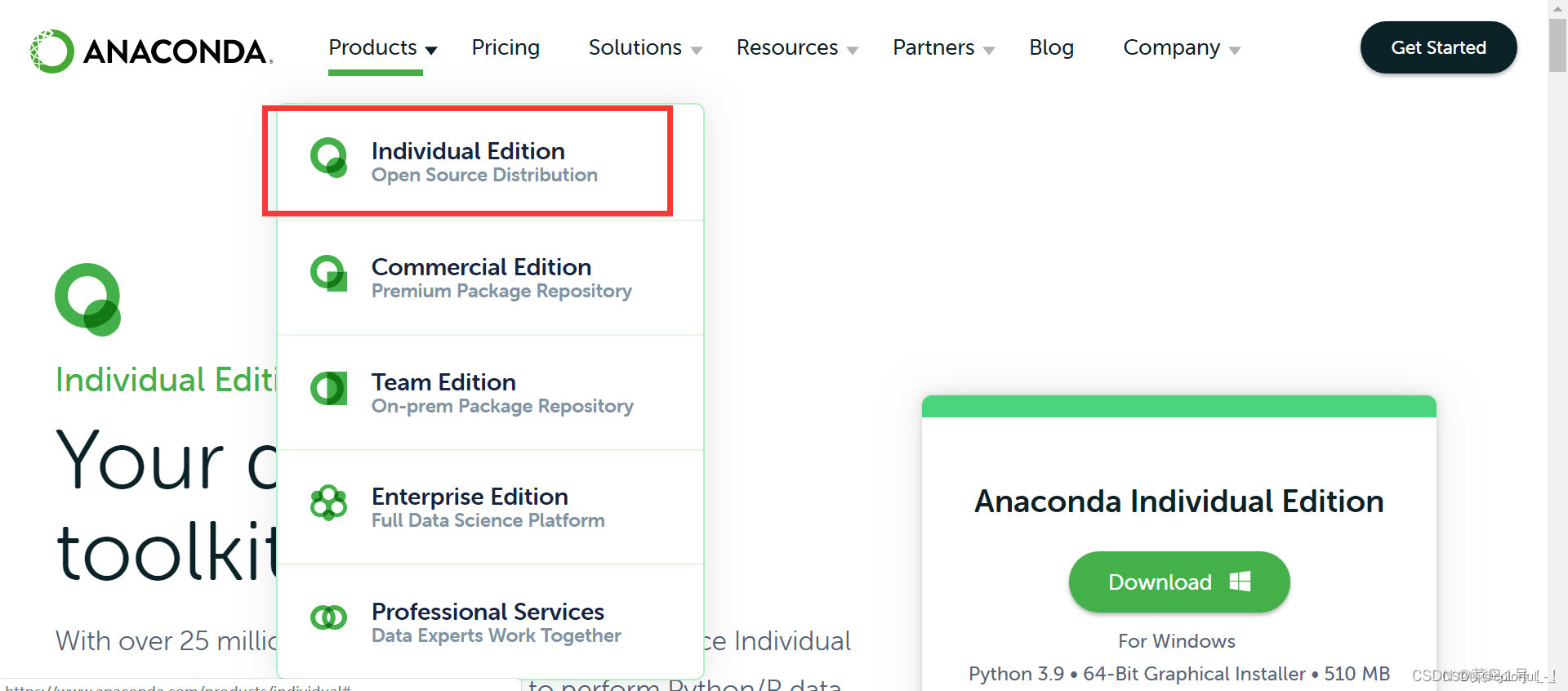Click the Enterprise Edition flower icon

click(x=329, y=503)
